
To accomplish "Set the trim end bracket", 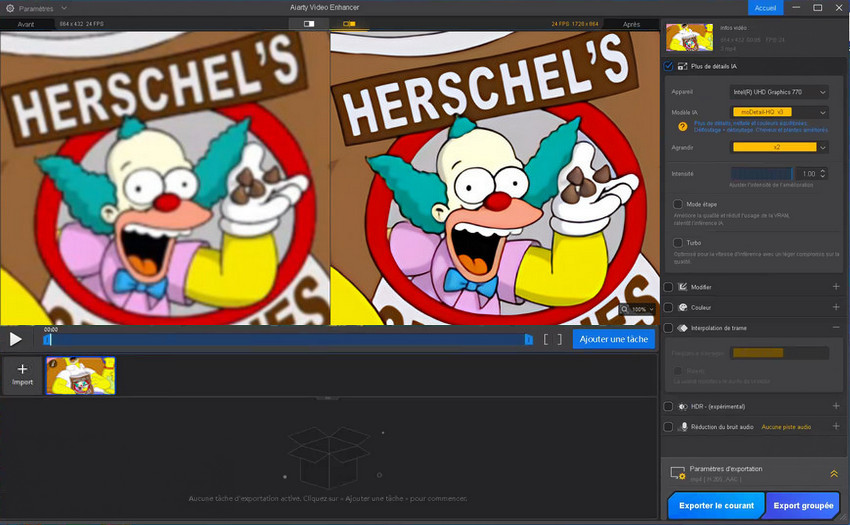I will [x=560, y=340].
